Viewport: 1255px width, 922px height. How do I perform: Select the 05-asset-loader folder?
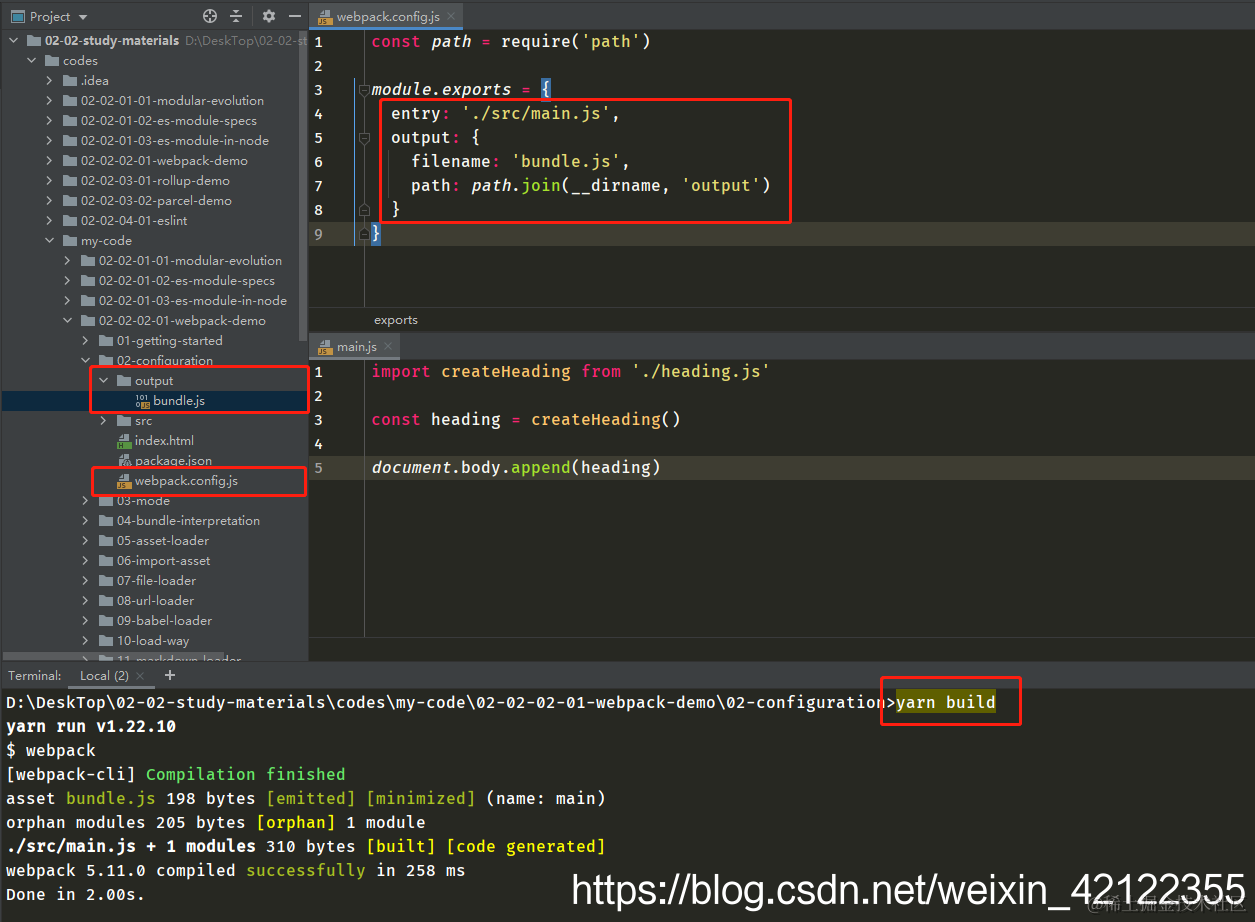tap(163, 541)
